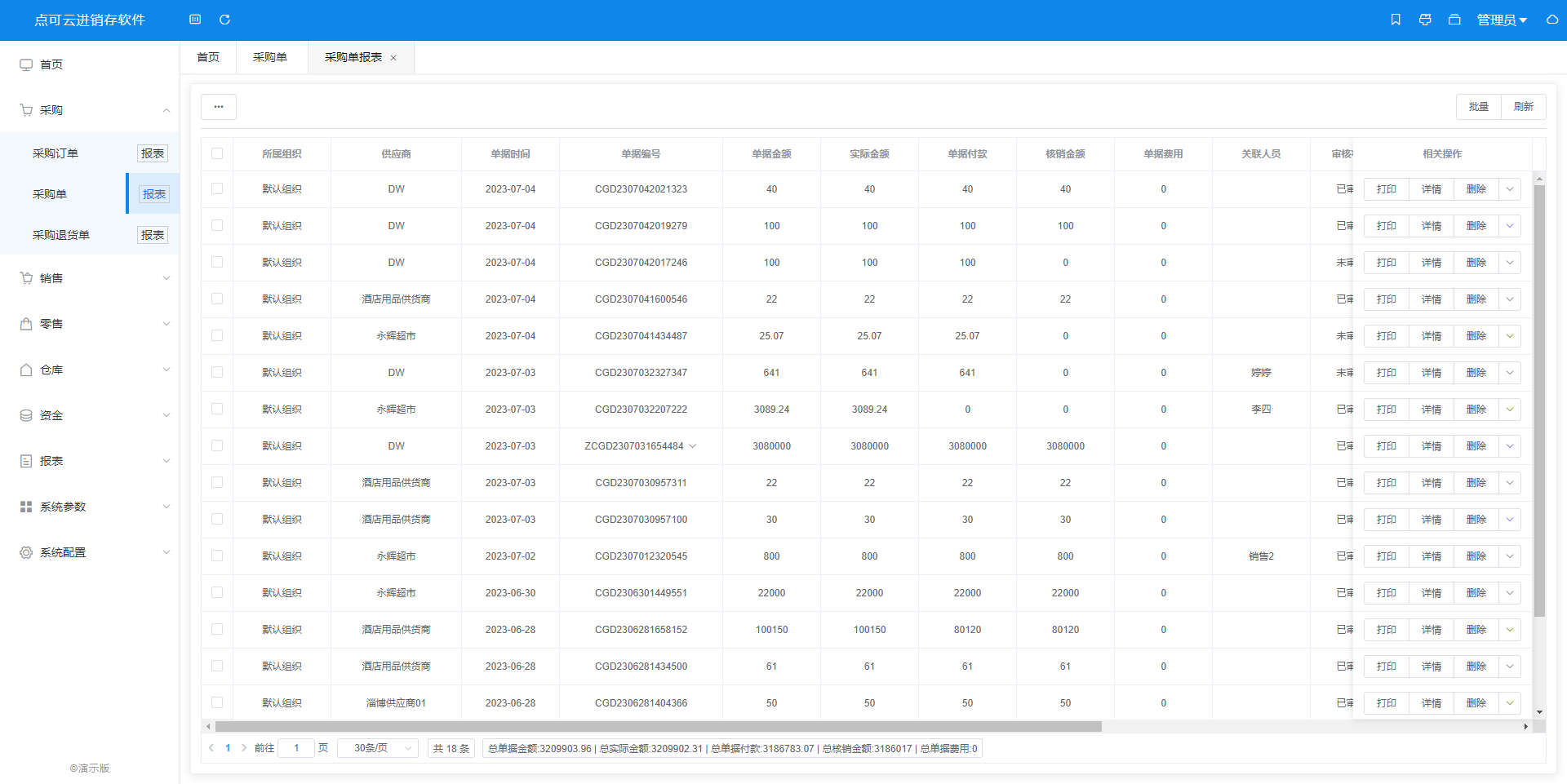
Task: Check the row CGD2306281658152 checkbox
Action: pyautogui.click(x=217, y=629)
